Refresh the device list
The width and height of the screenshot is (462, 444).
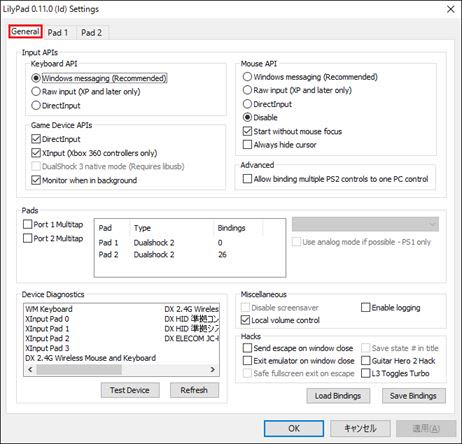pos(194,390)
